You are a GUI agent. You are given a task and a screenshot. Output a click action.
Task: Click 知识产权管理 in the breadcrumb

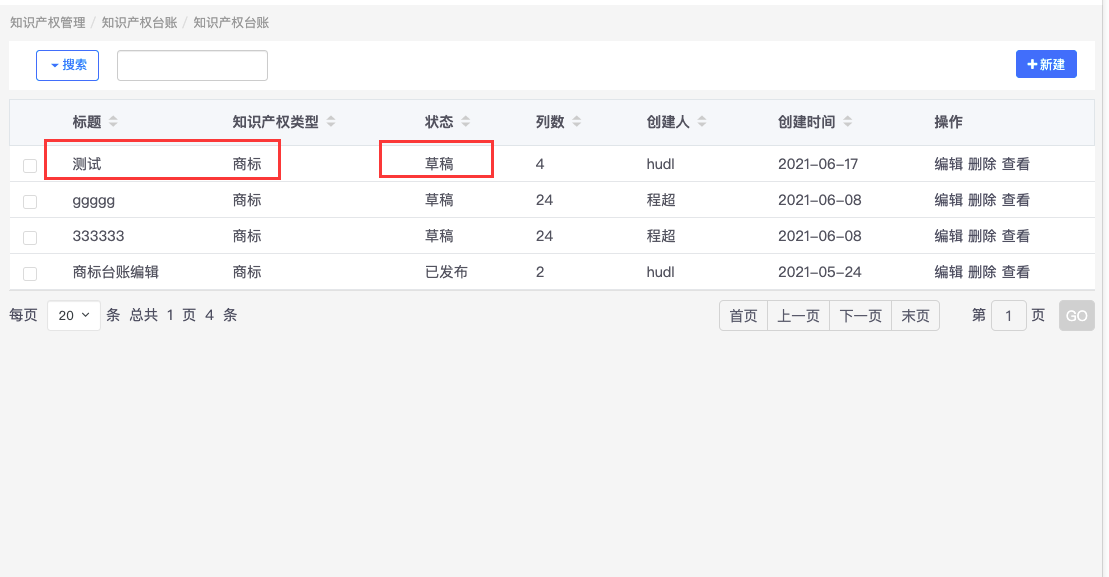pos(48,22)
